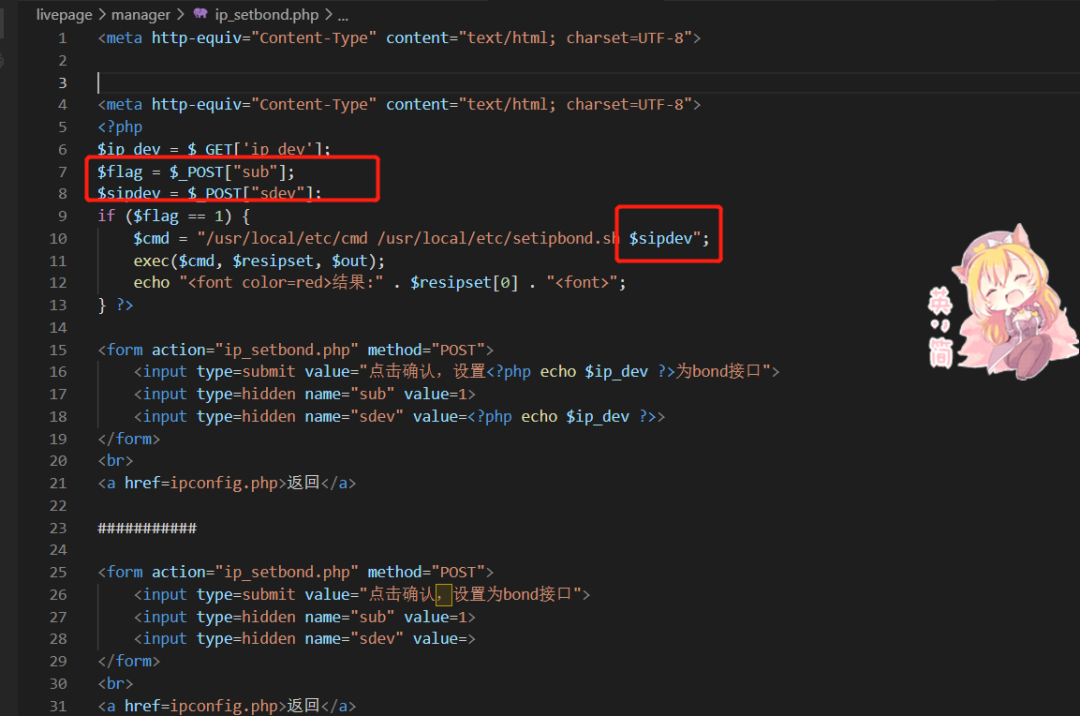
Task: Click the if ($flag == 1) statement
Action: pos(174,216)
